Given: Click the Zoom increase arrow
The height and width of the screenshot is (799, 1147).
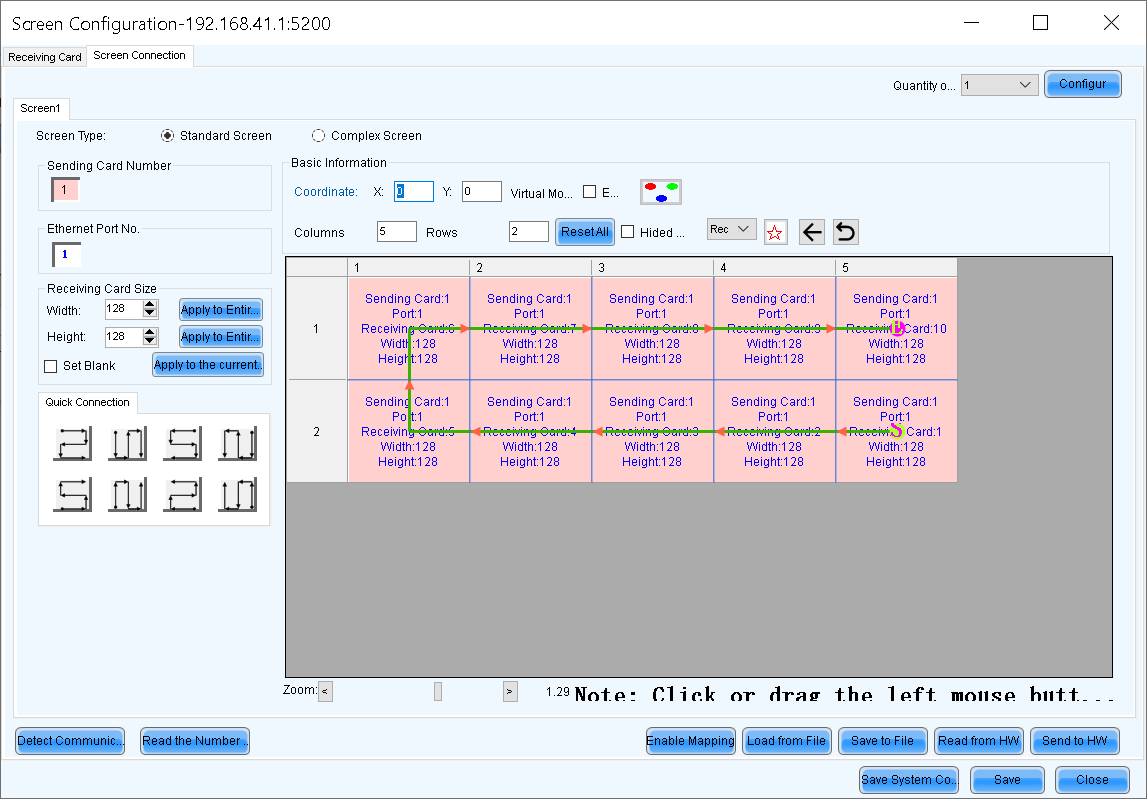Looking at the screenshot, I should point(511,691).
